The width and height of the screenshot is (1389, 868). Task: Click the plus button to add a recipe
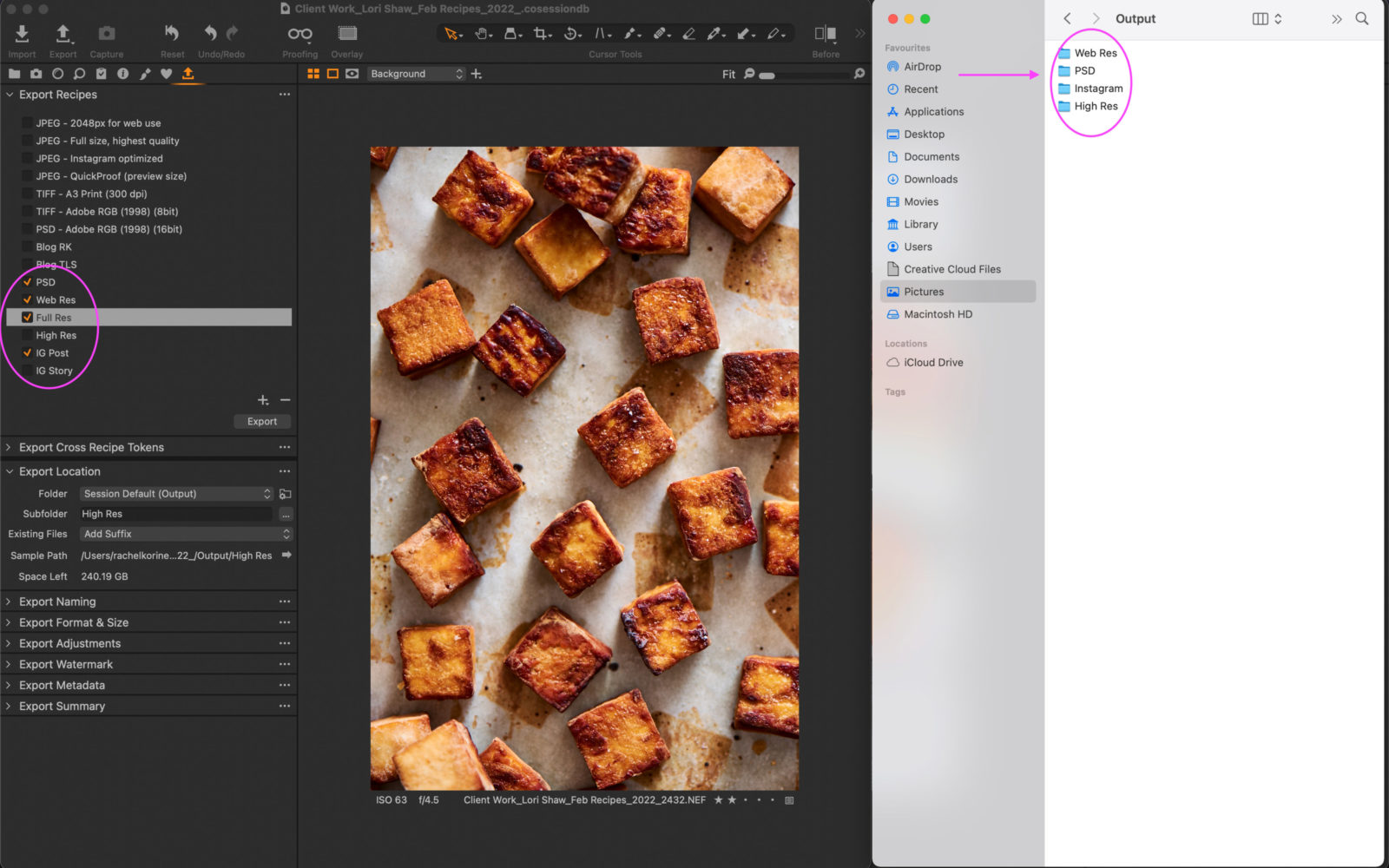[263, 400]
